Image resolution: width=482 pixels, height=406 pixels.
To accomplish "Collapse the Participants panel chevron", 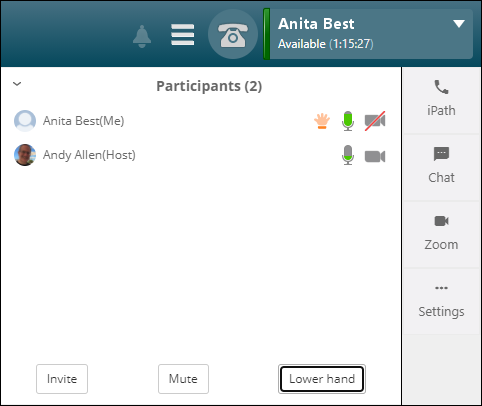I will click(x=17, y=84).
